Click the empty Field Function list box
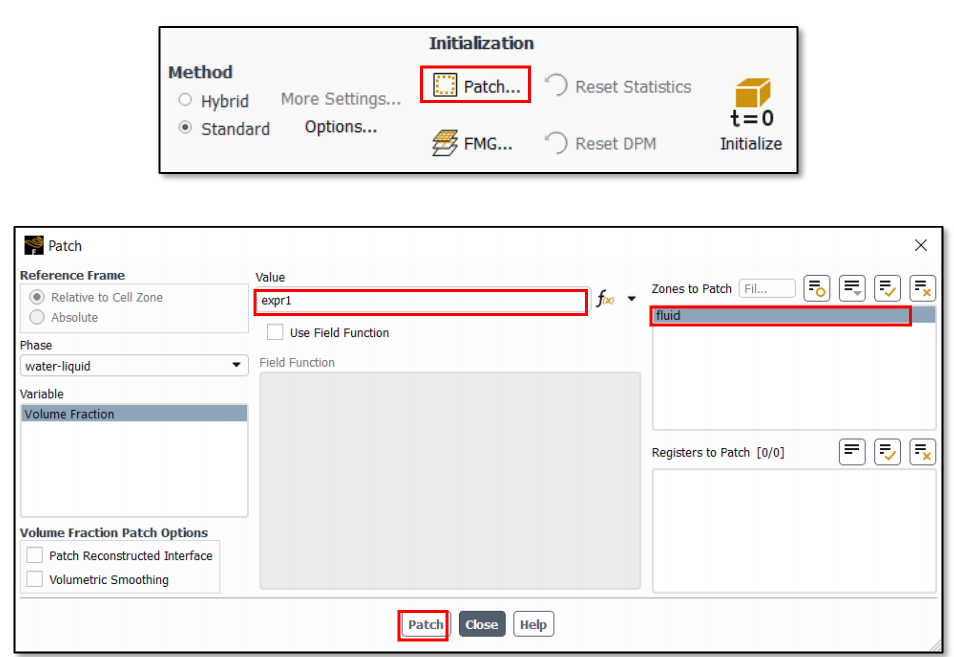Screen dimensions: 954x657 [450, 481]
